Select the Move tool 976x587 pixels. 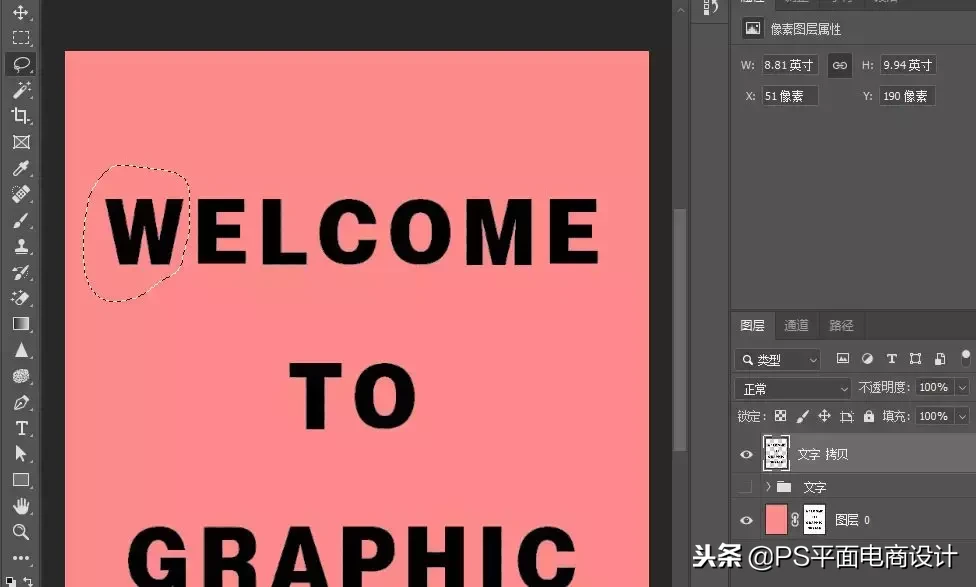(21, 12)
